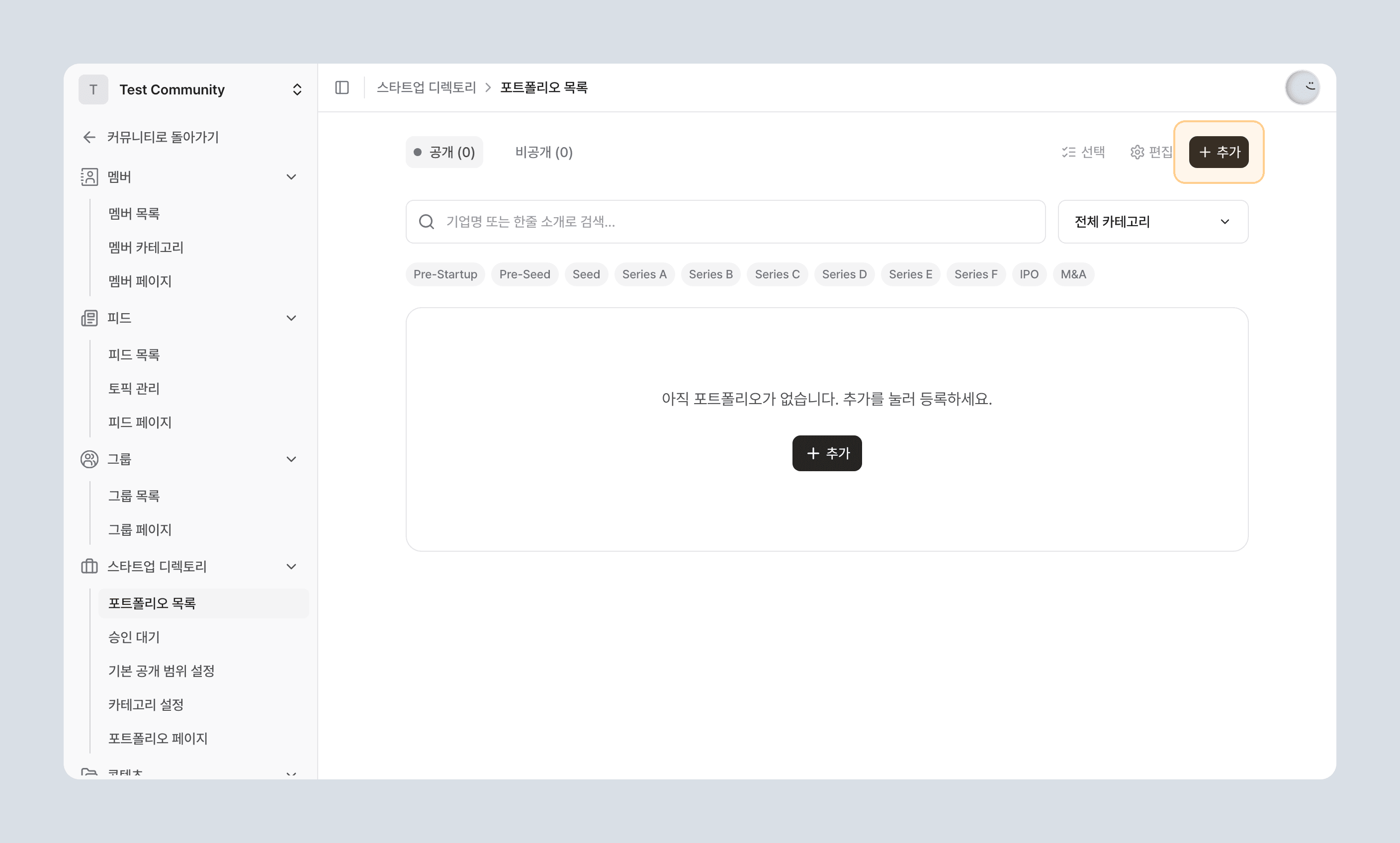Toggle the sidebar panel icon
This screenshot has width=1400, height=843.
coord(342,87)
